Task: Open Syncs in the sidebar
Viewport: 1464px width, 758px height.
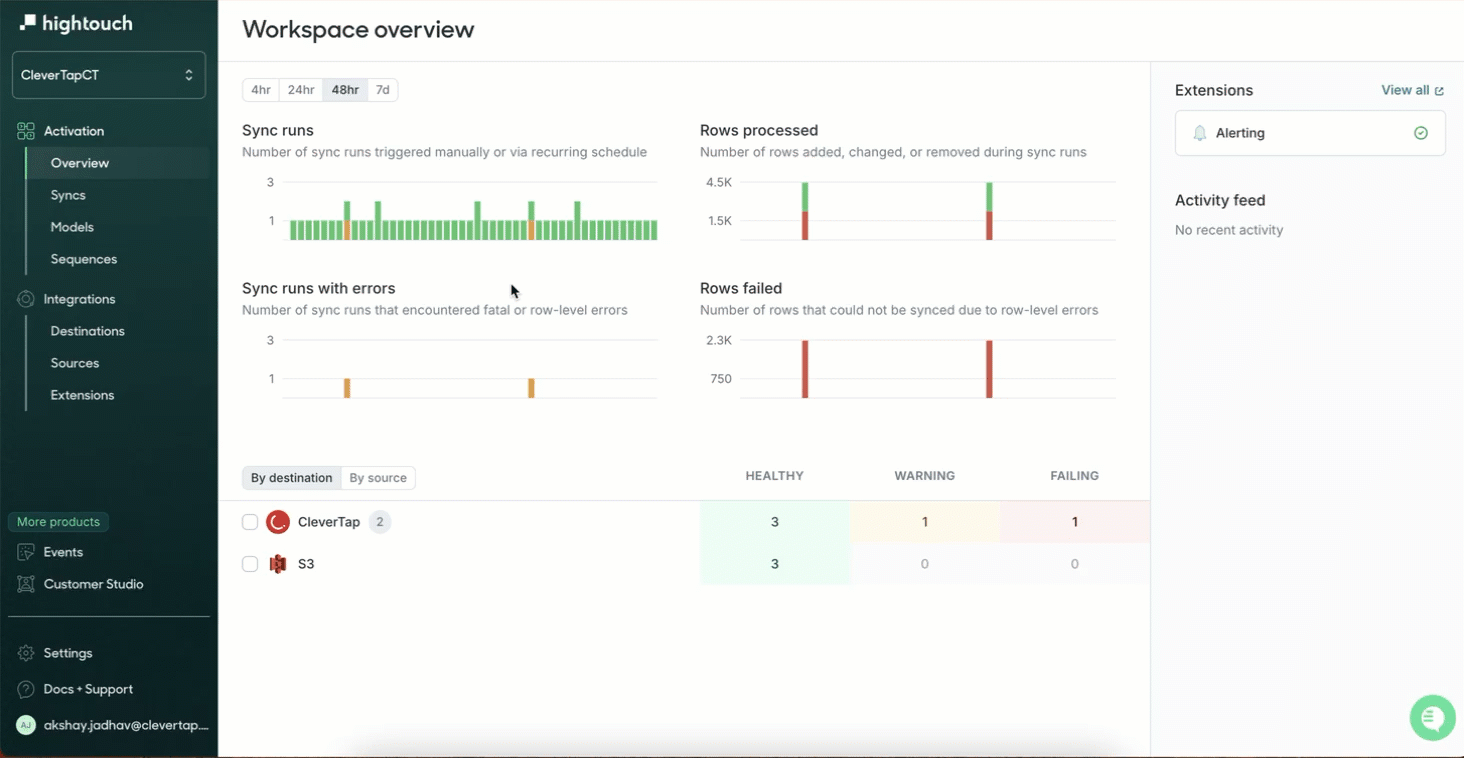Action: (x=68, y=195)
